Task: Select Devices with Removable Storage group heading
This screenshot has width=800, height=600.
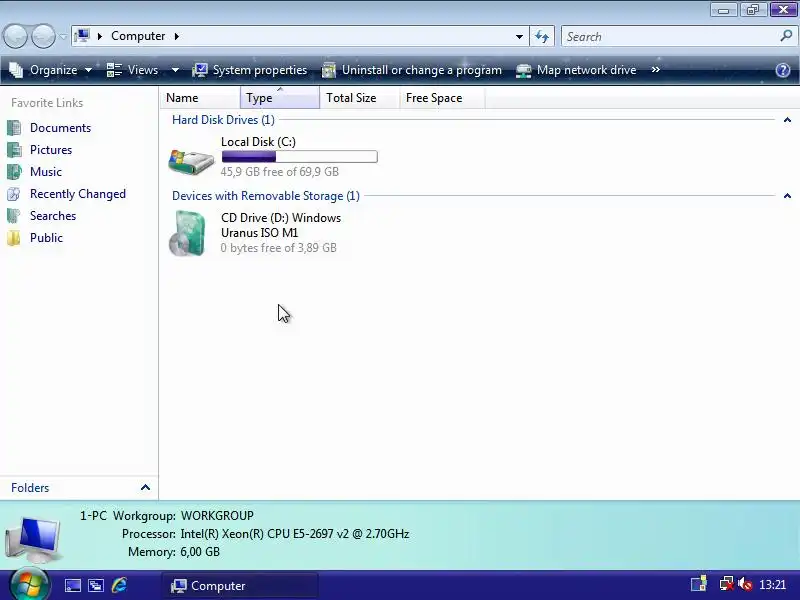Action: tap(266, 196)
